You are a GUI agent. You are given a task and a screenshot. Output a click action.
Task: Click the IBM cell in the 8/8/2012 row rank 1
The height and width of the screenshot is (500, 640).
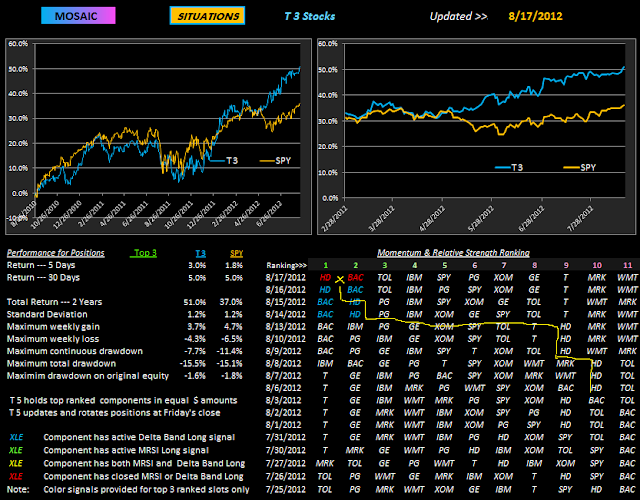tap(325, 363)
